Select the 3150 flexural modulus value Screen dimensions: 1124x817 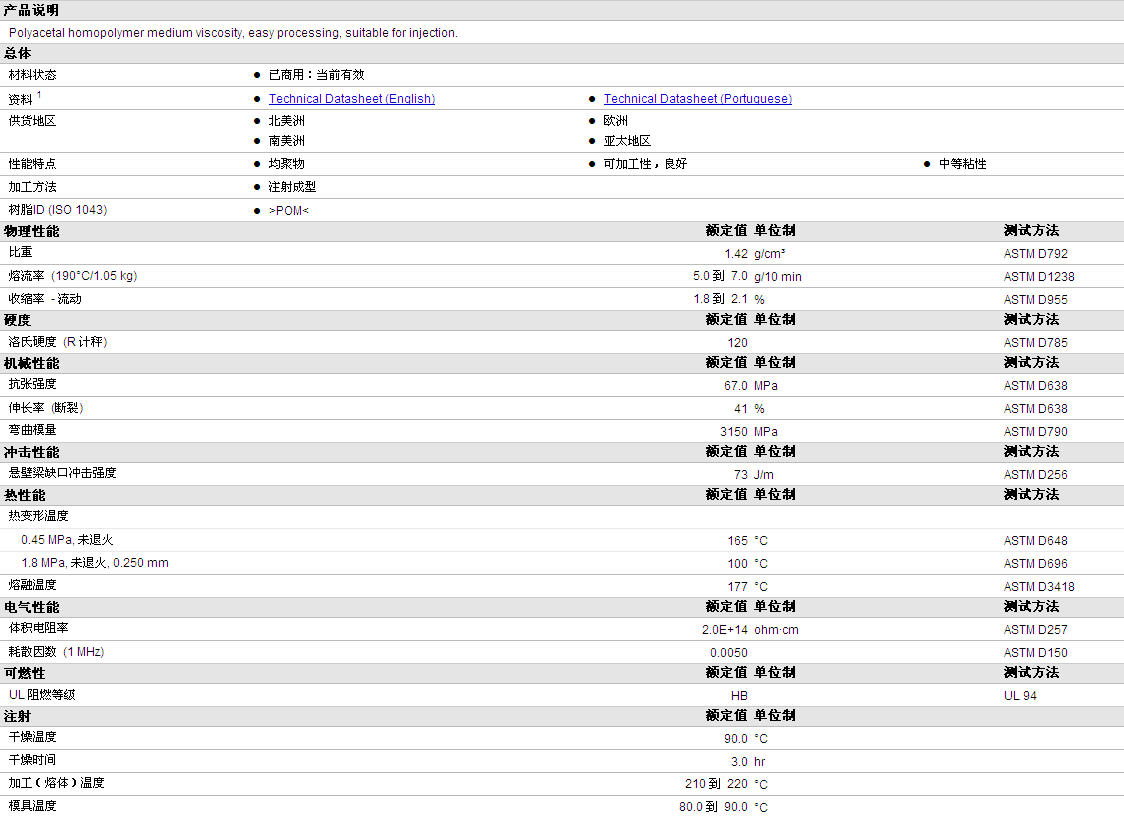pos(733,432)
